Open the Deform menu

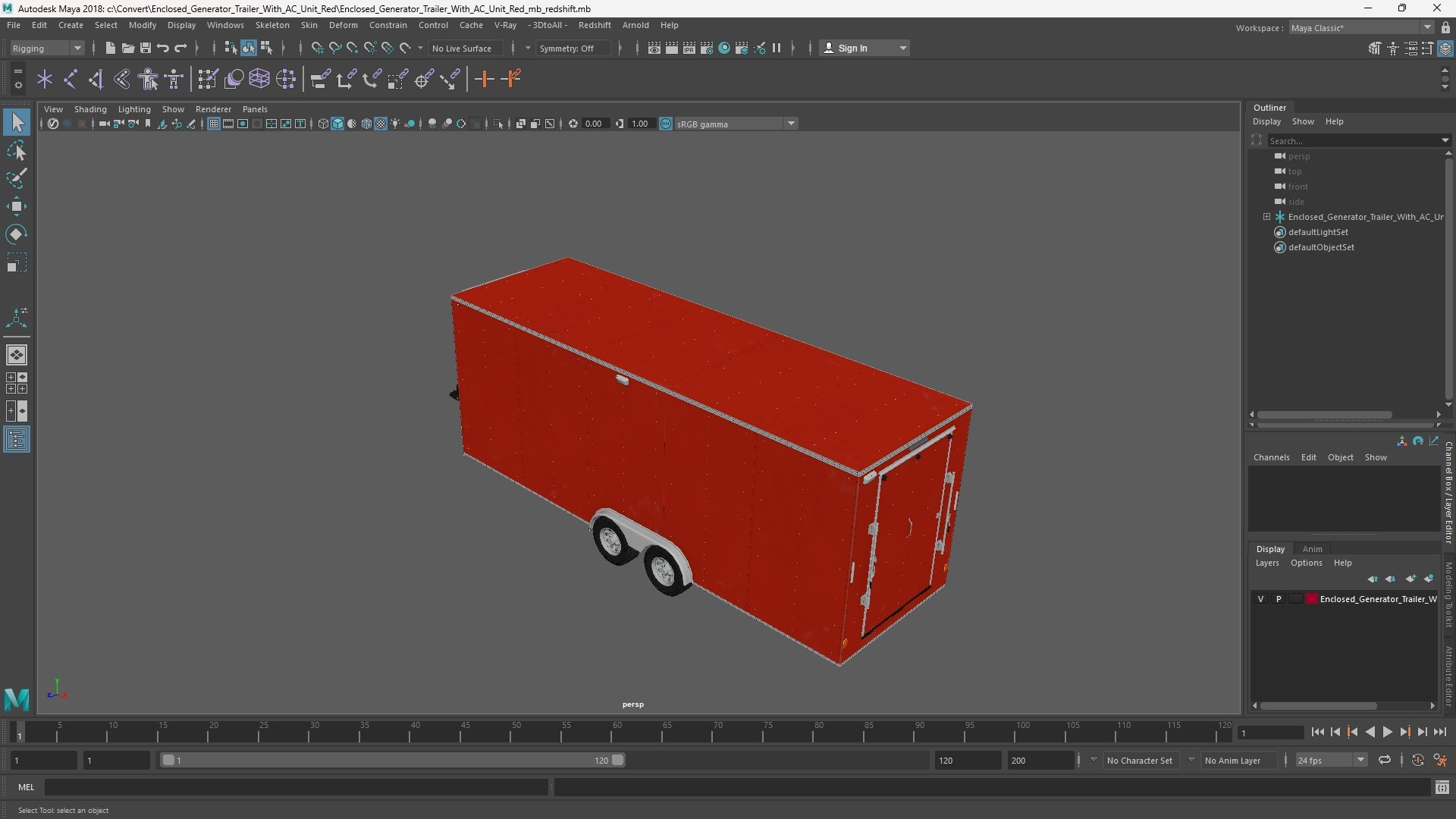pyautogui.click(x=343, y=25)
